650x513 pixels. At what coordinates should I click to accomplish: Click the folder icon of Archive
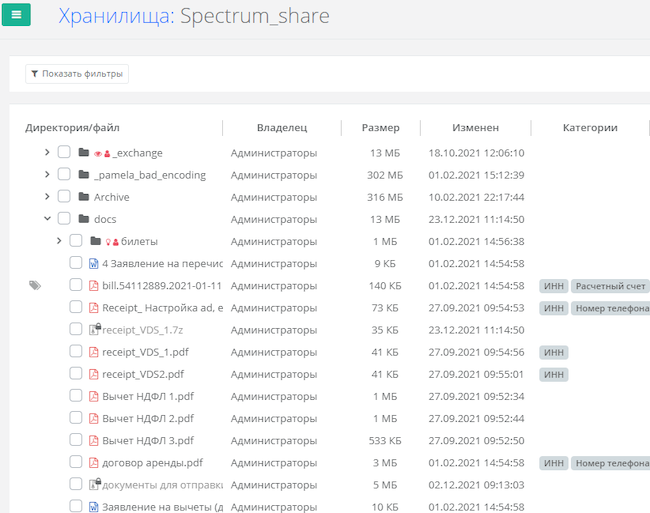84,197
